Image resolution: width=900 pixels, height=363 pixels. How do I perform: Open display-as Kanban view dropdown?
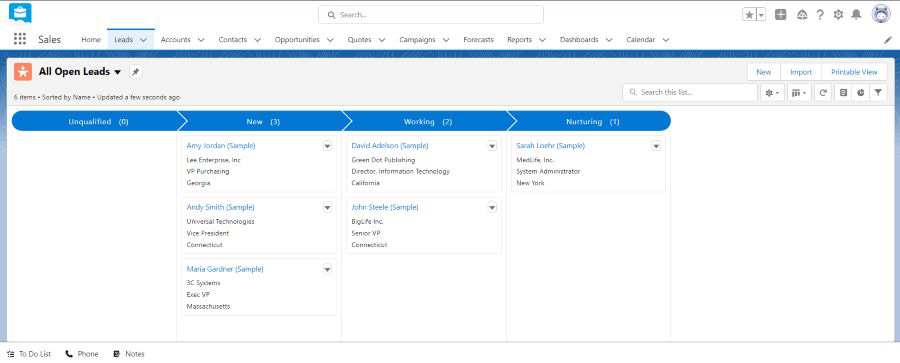pyautogui.click(x=800, y=92)
